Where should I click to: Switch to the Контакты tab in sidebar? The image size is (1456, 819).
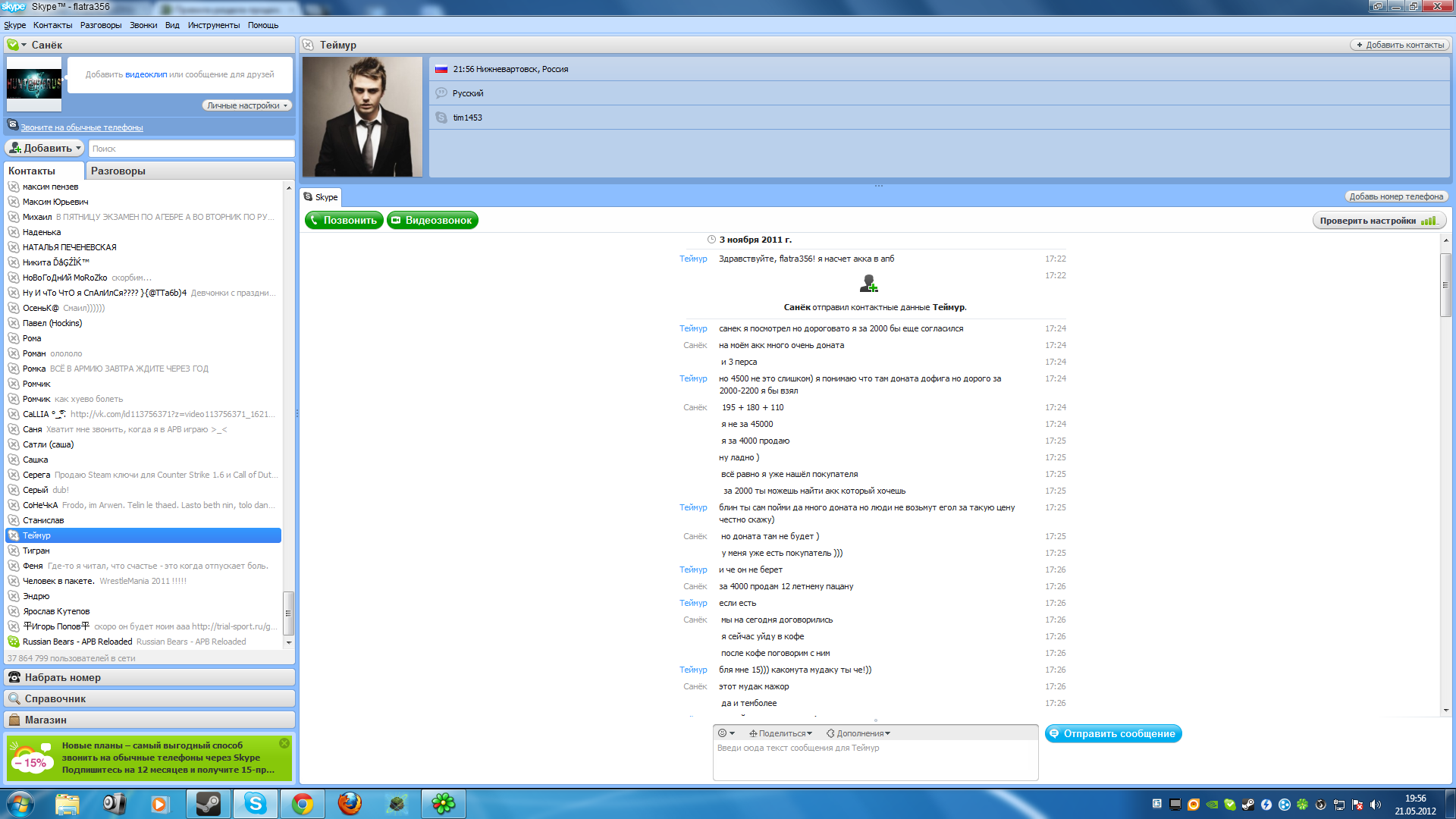point(44,171)
